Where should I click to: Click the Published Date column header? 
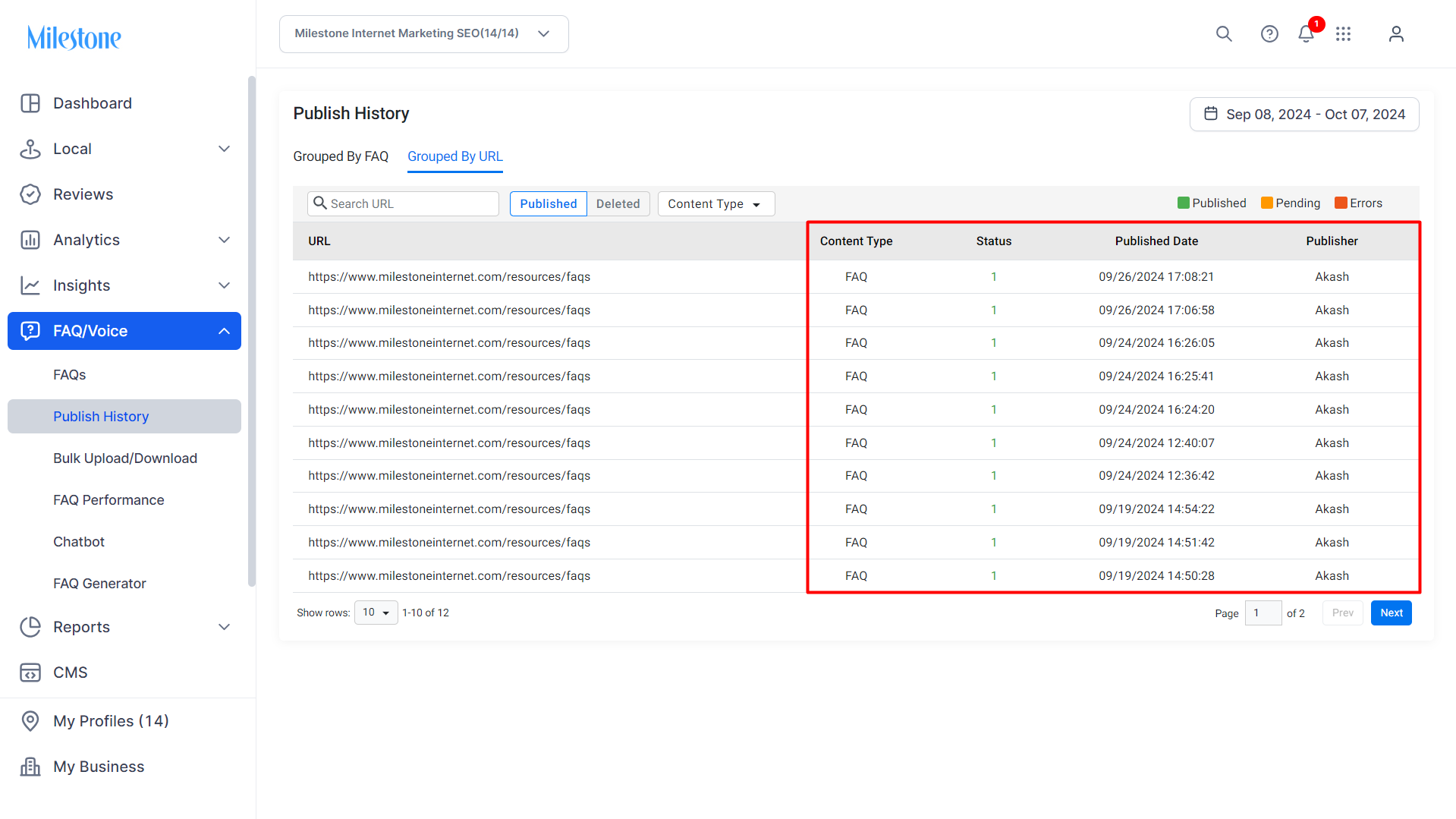point(1156,241)
